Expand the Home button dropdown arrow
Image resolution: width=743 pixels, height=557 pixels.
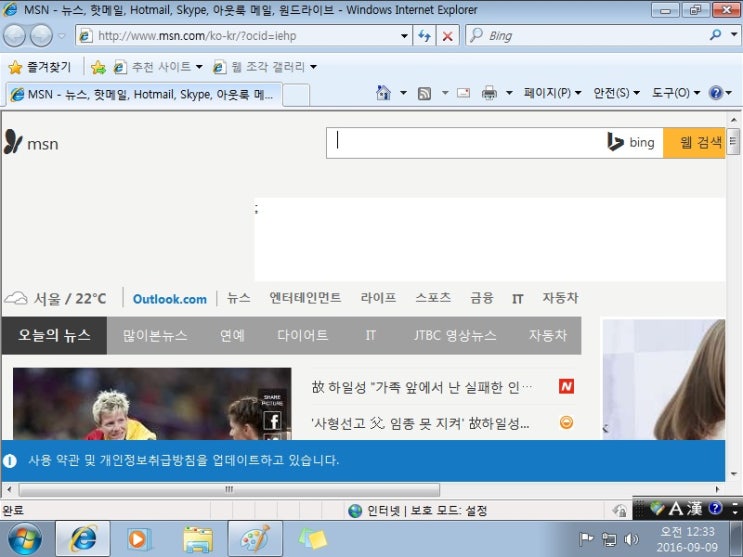[x=403, y=93]
